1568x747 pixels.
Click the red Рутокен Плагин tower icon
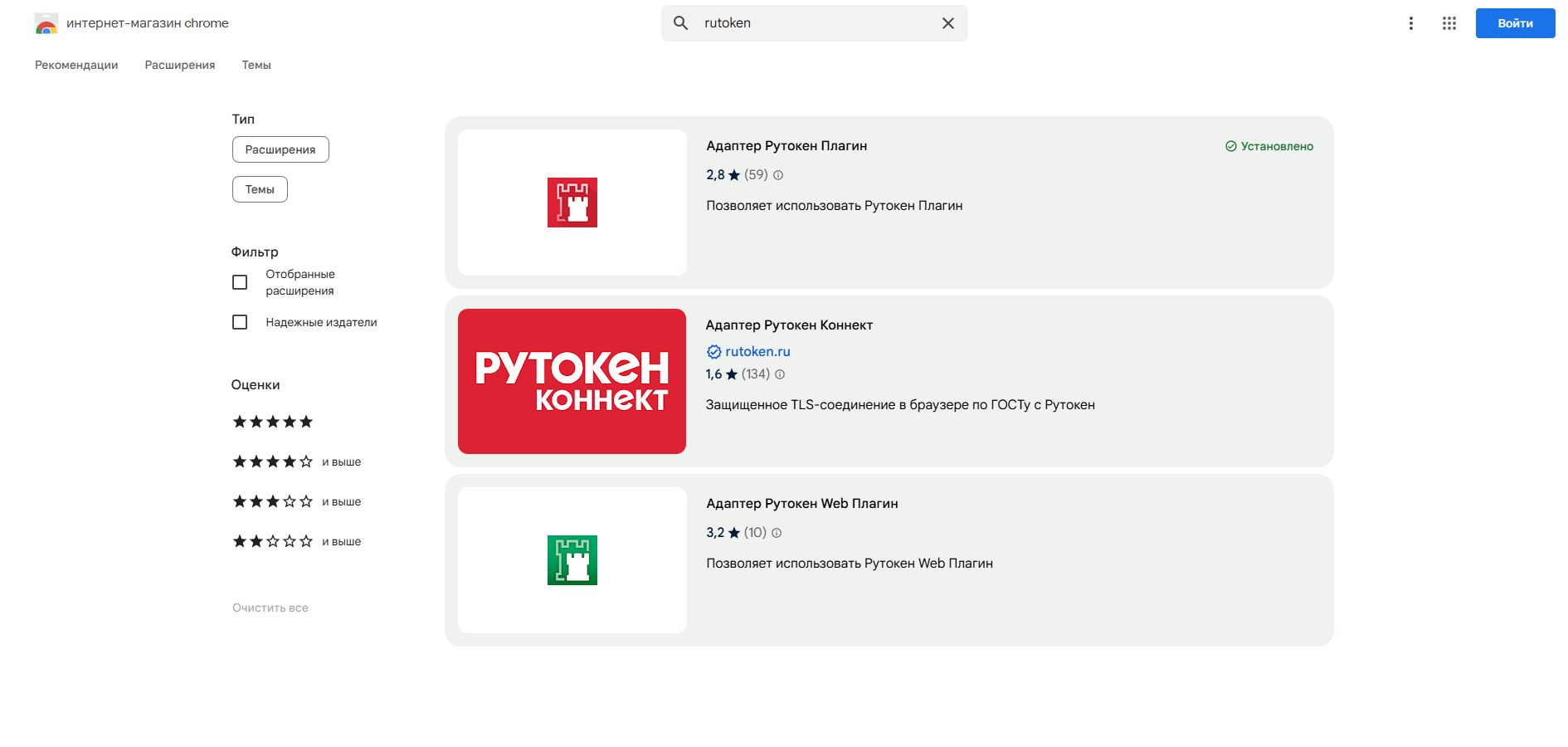pos(572,203)
